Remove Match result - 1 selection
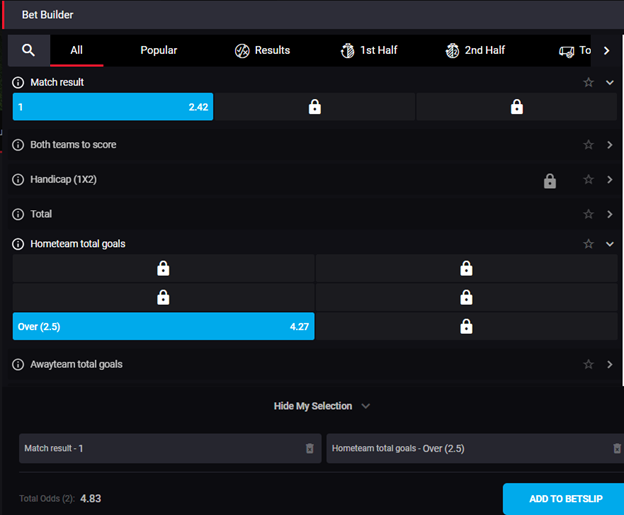624x515 pixels. pos(310,449)
